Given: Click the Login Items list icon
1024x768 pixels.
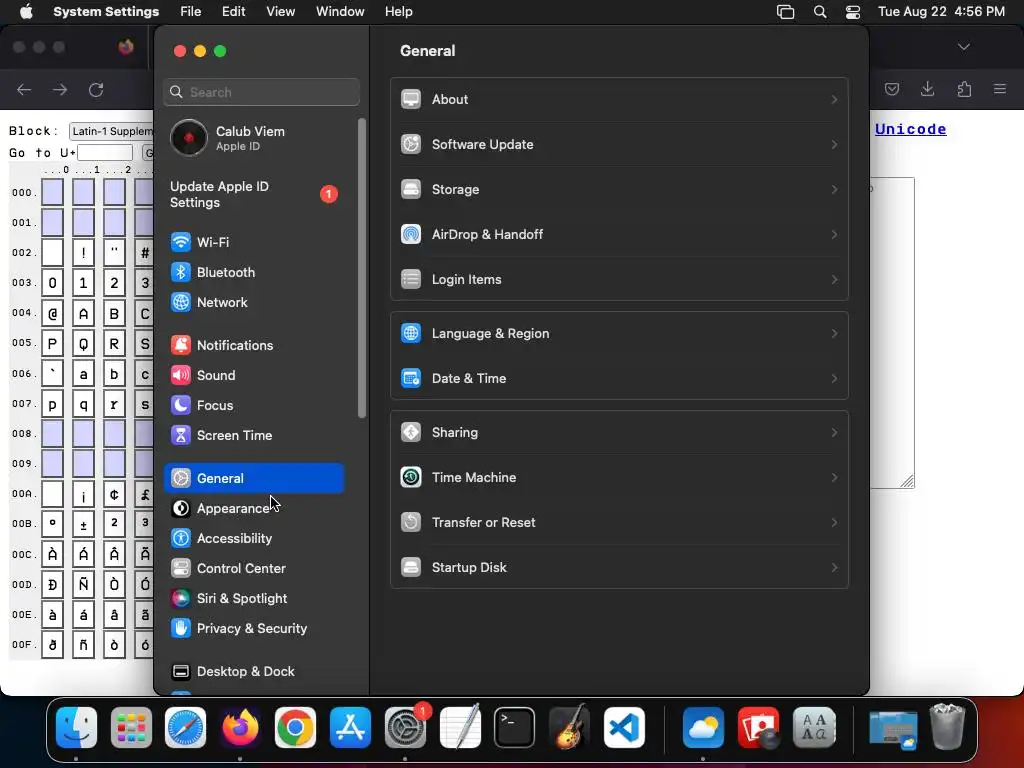Looking at the screenshot, I should point(411,280).
